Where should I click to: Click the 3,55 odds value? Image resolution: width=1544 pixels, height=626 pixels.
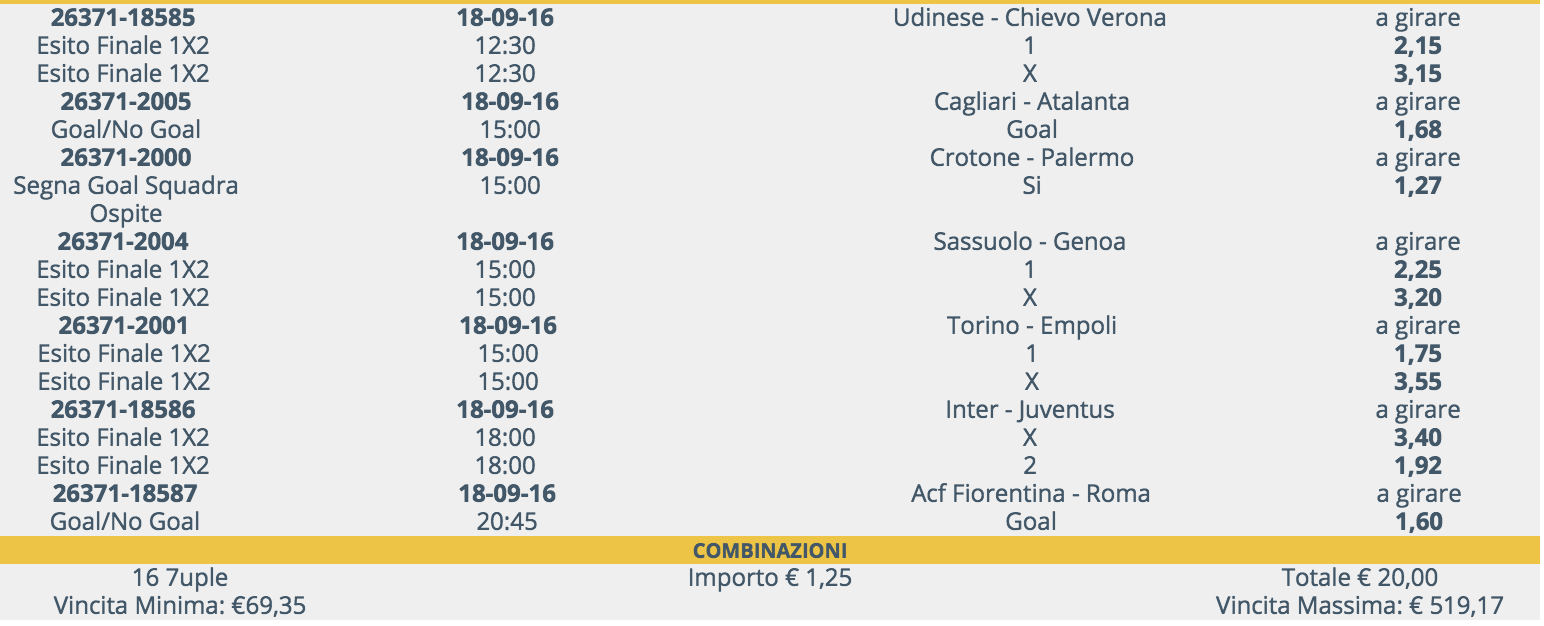pyautogui.click(x=1418, y=382)
